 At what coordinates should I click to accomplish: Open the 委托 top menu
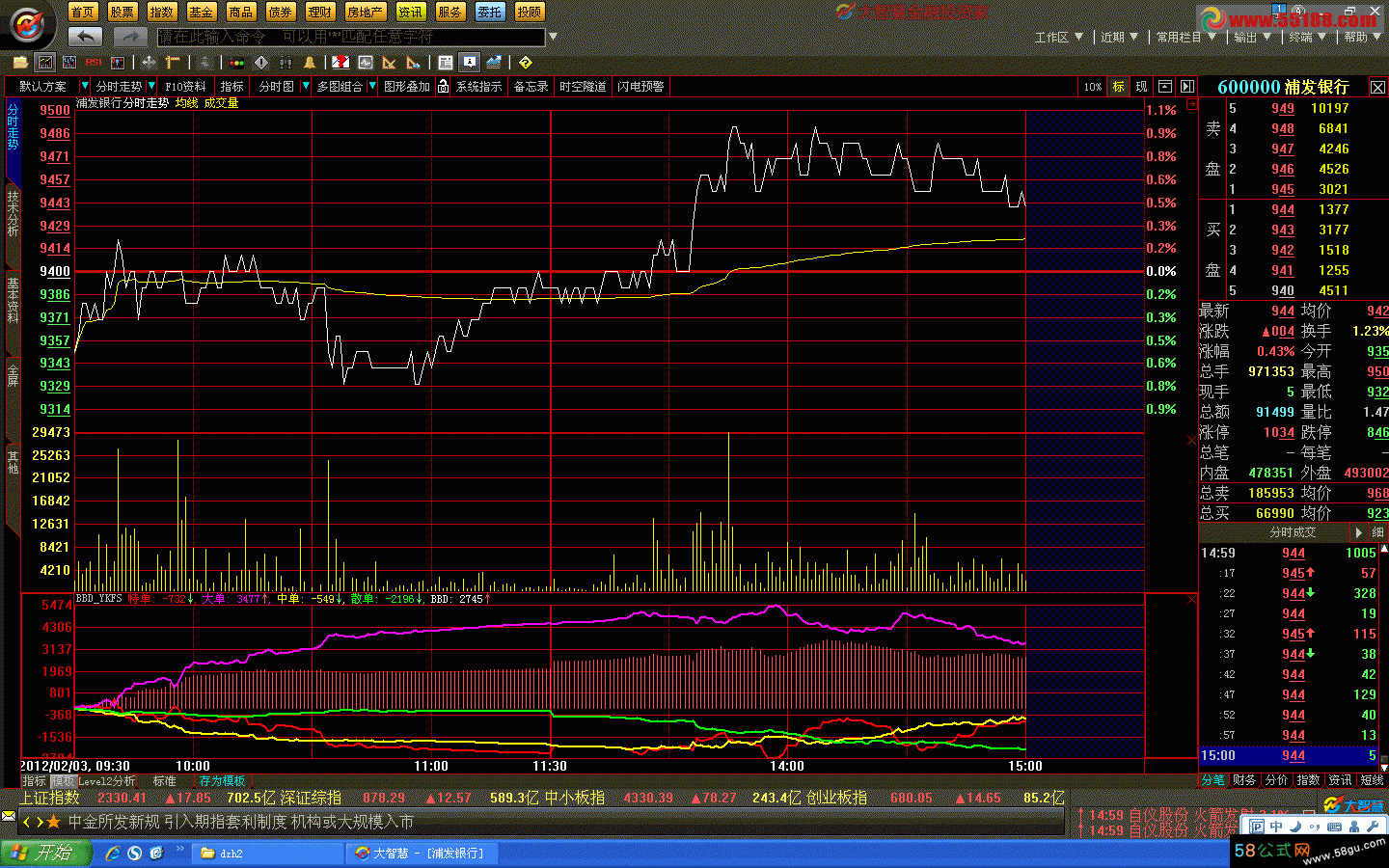[490, 12]
